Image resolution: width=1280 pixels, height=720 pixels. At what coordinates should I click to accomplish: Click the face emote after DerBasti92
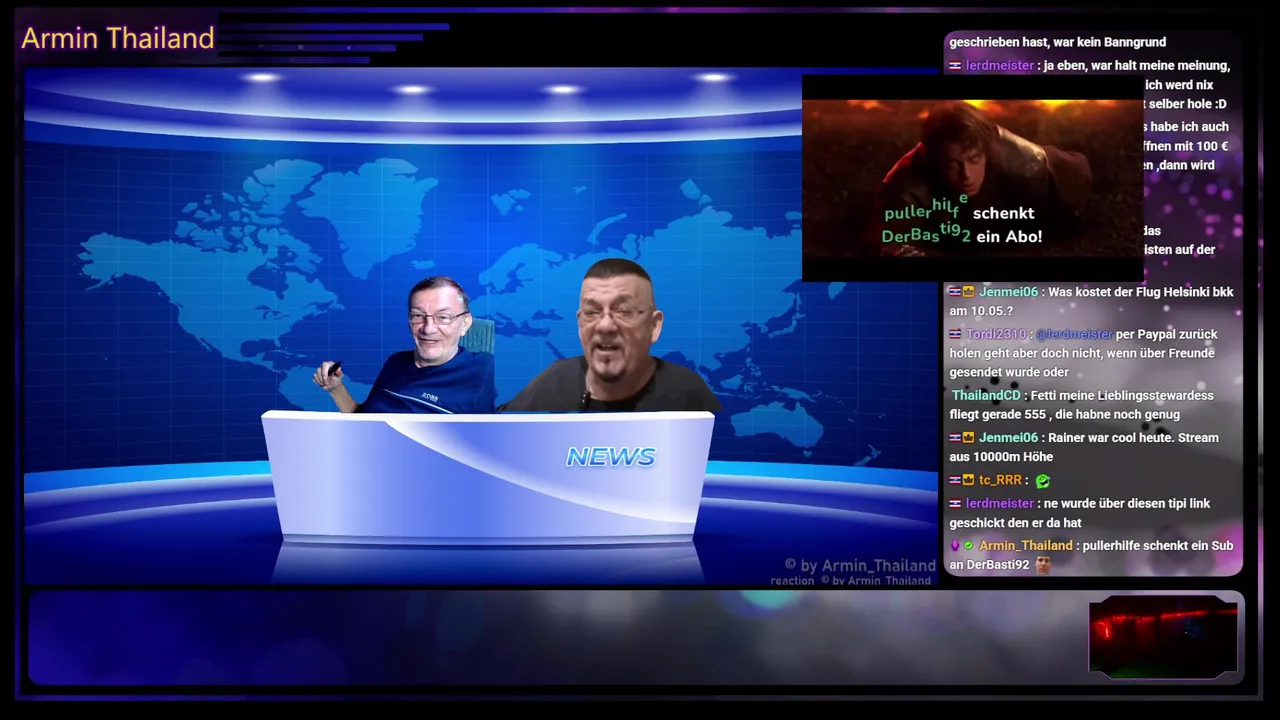[1043, 565]
